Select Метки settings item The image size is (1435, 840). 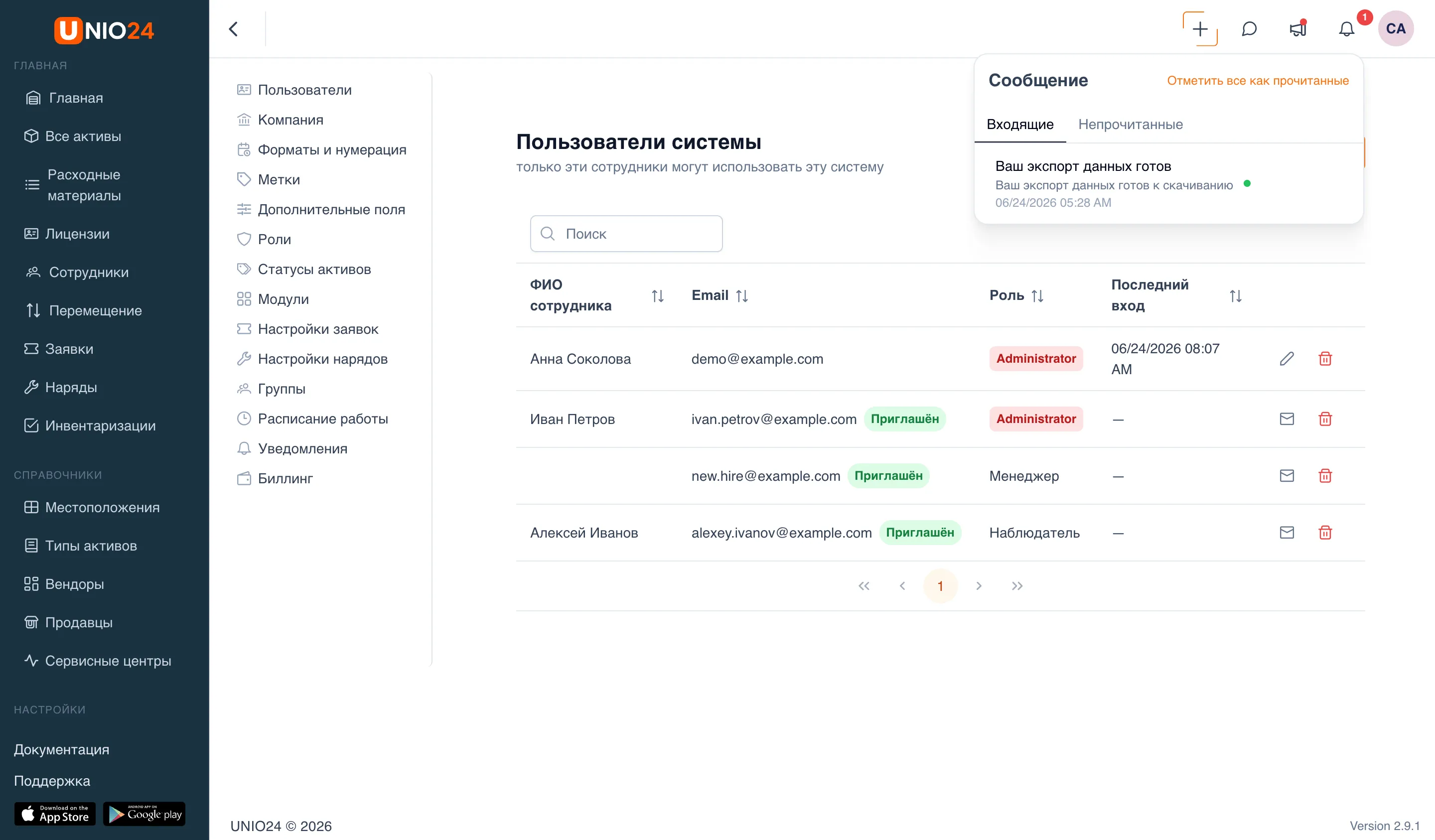tap(268, 179)
